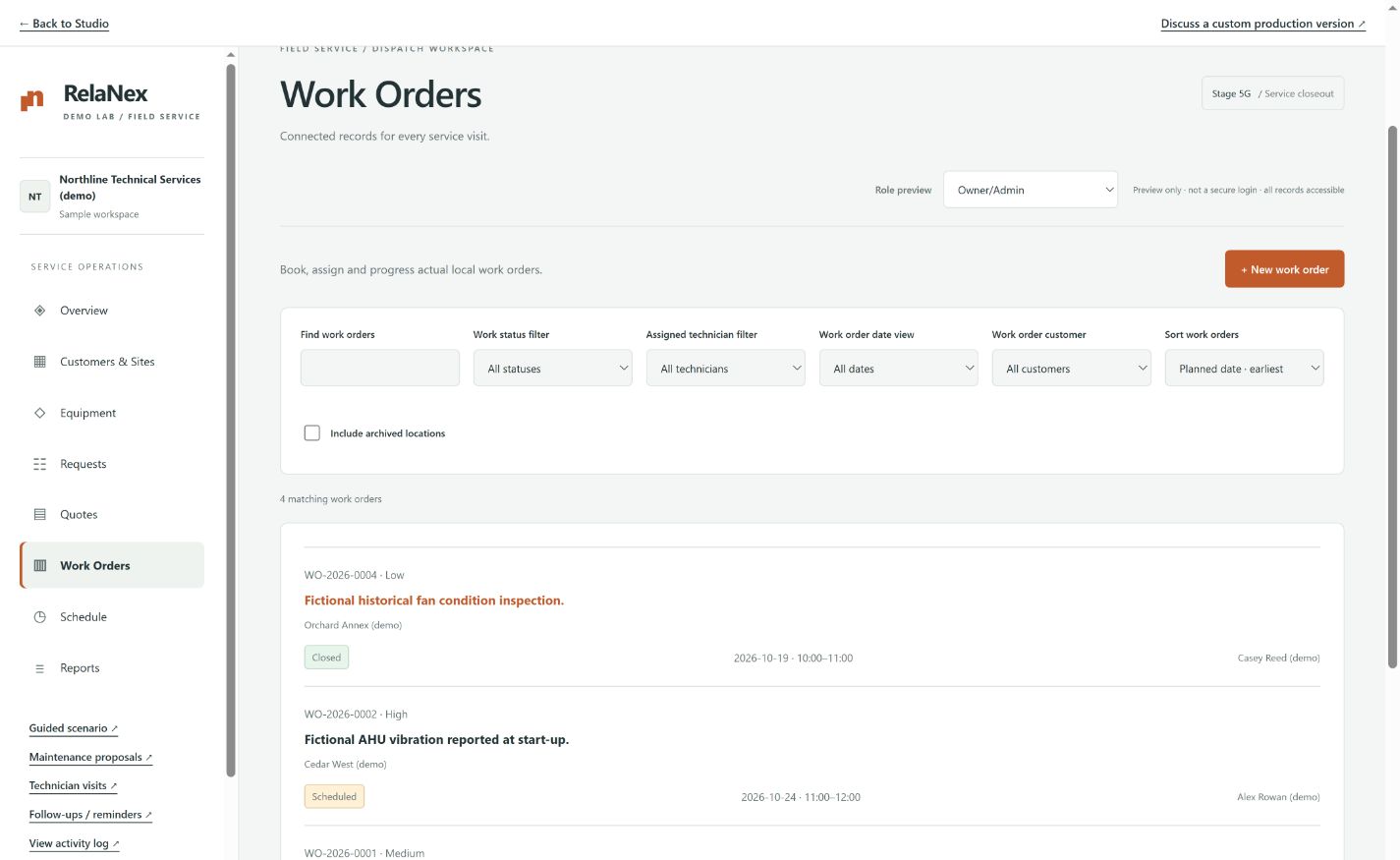Navigate to Equipment page

click(x=112, y=413)
